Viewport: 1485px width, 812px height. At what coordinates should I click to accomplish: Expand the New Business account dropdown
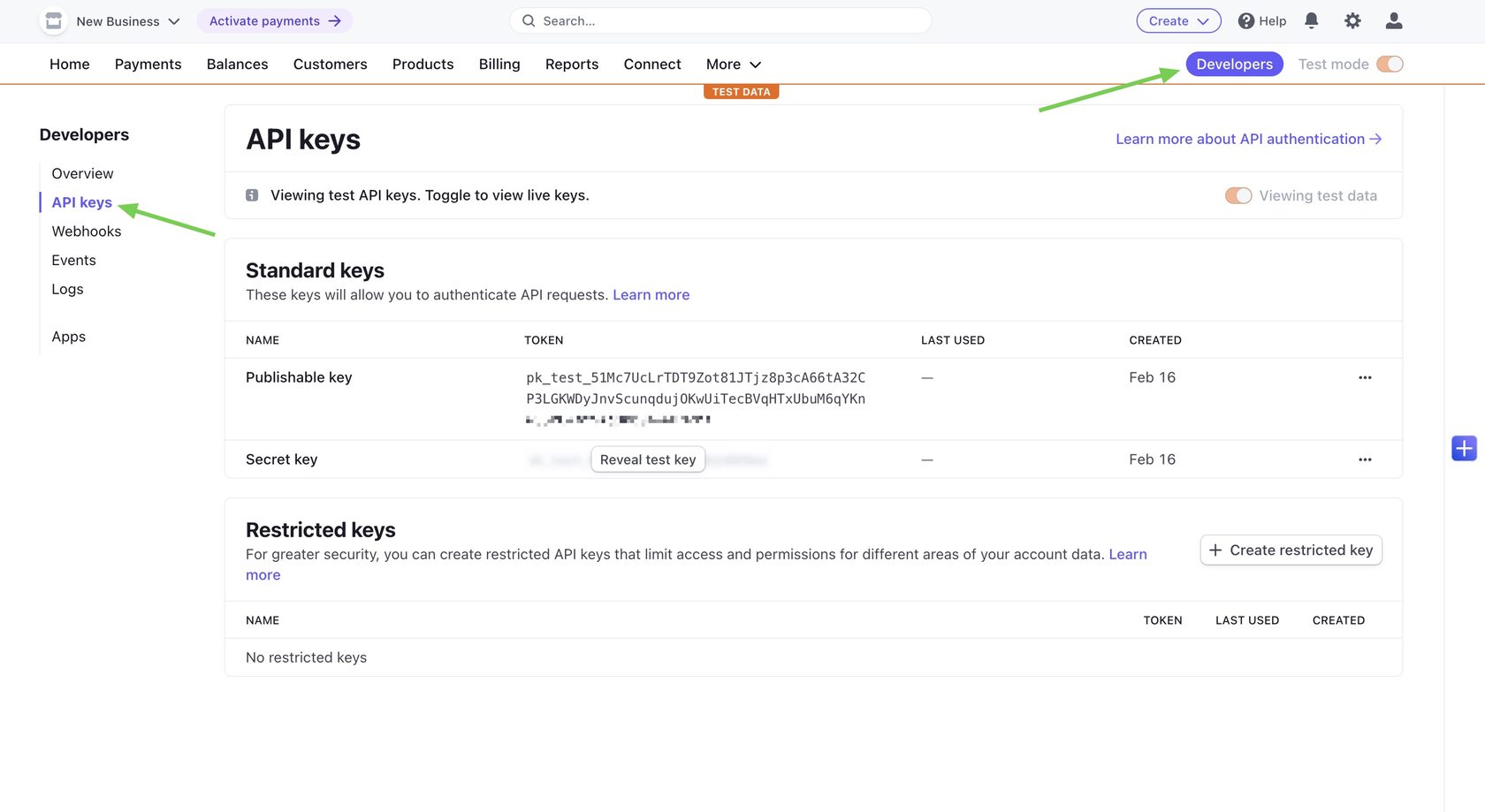(127, 20)
